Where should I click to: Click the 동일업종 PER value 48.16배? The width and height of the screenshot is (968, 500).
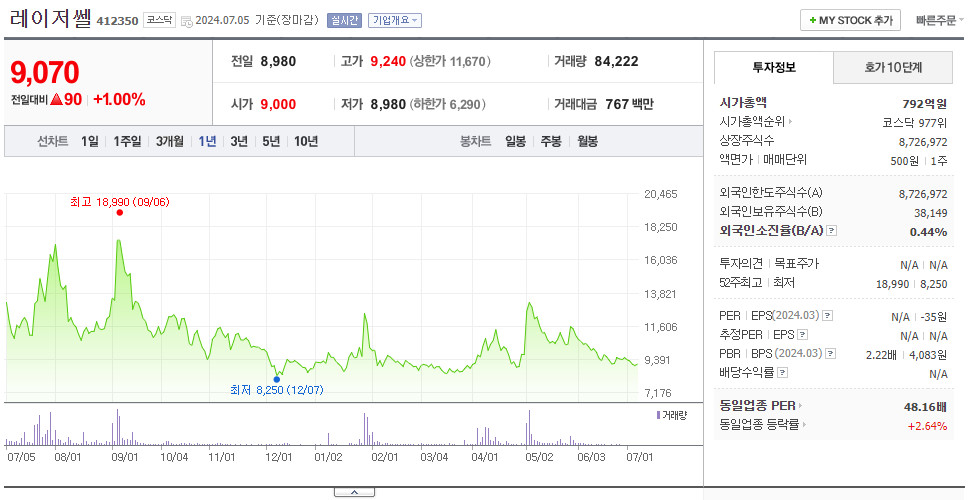(925, 406)
